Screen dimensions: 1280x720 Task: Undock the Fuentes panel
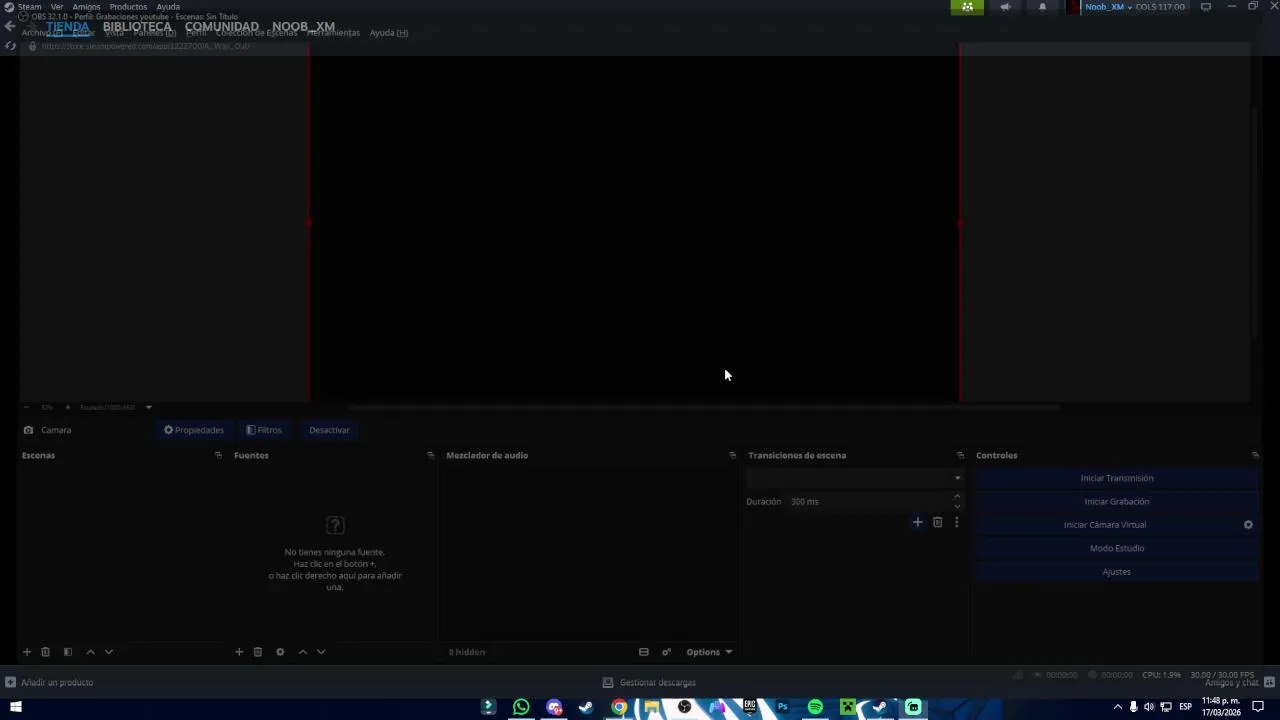(x=430, y=455)
